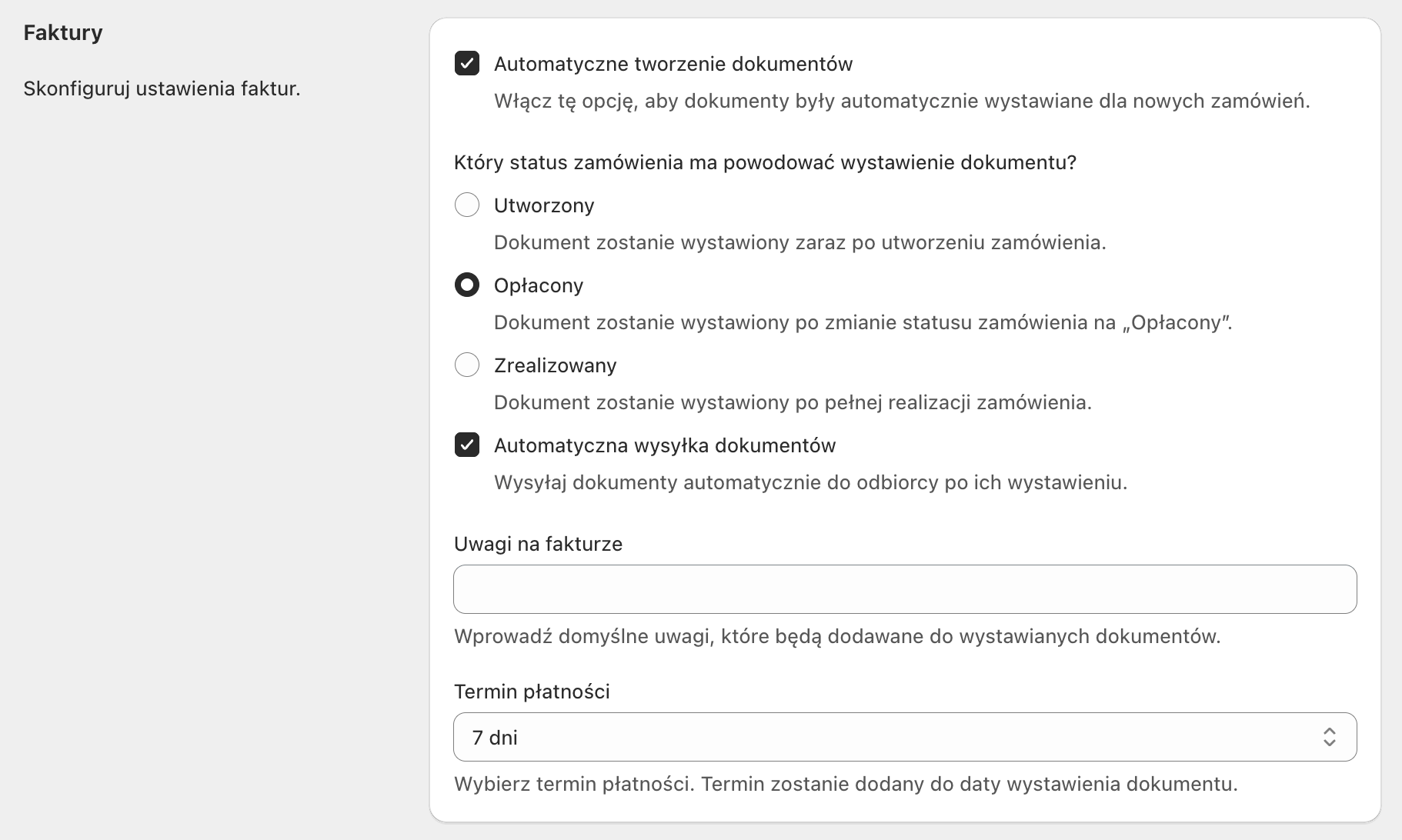
Task: Click the Faktury section heading
Action: pyautogui.click(x=63, y=32)
